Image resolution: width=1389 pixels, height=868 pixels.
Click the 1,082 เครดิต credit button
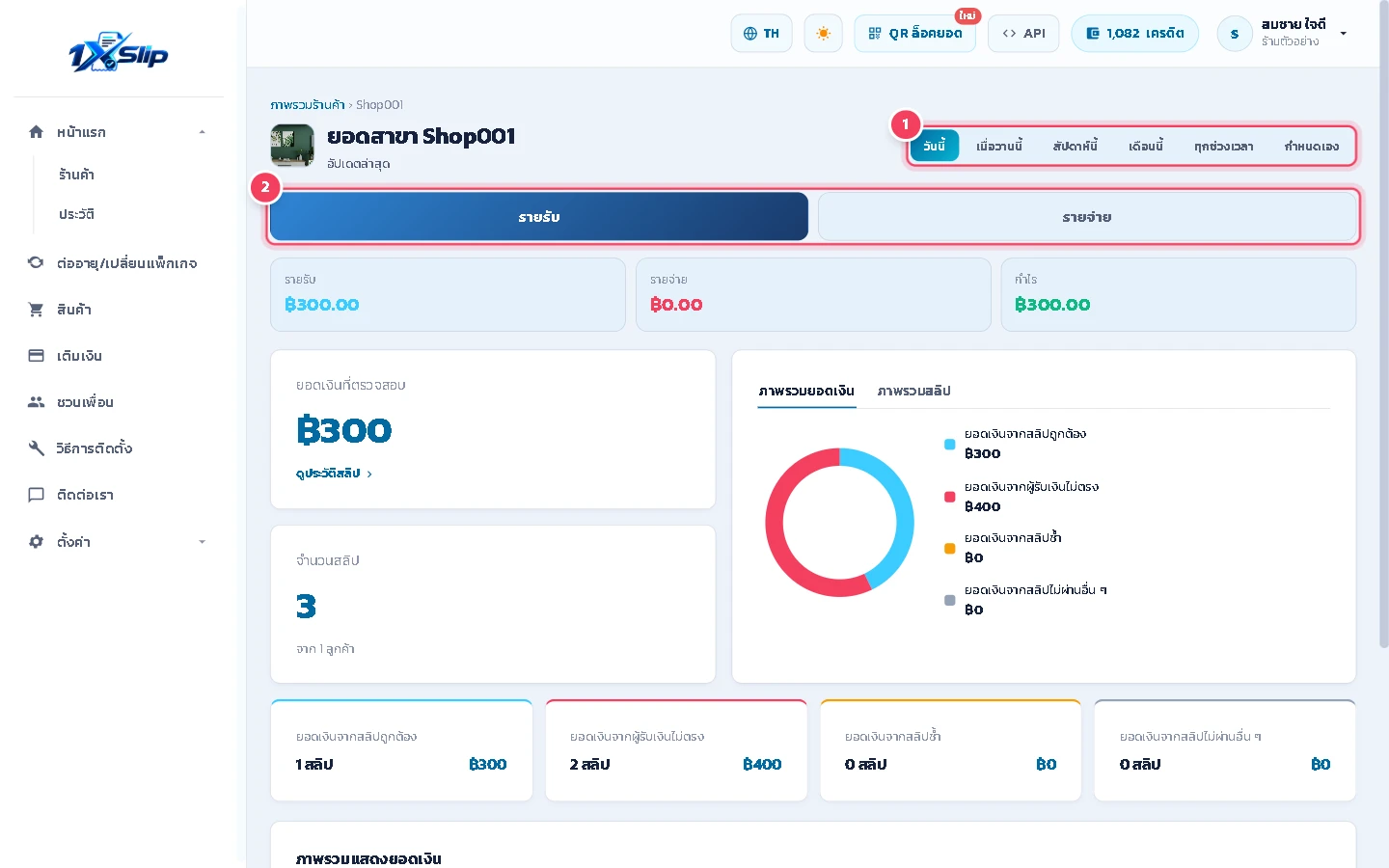1134,34
